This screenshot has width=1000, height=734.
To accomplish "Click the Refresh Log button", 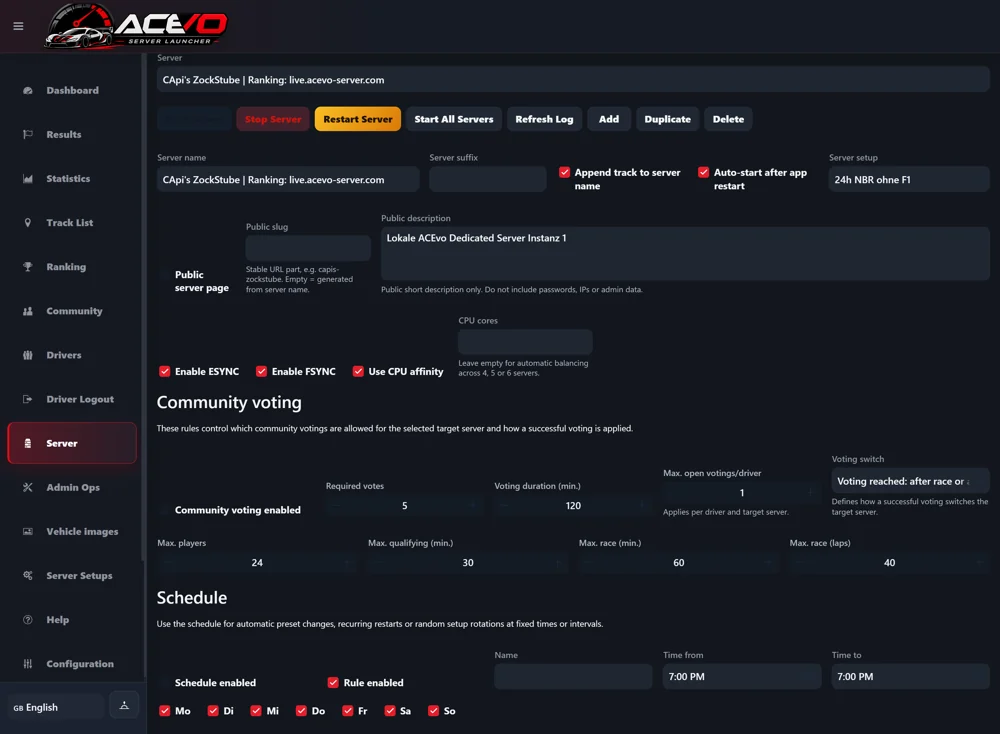I will [544, 119].
